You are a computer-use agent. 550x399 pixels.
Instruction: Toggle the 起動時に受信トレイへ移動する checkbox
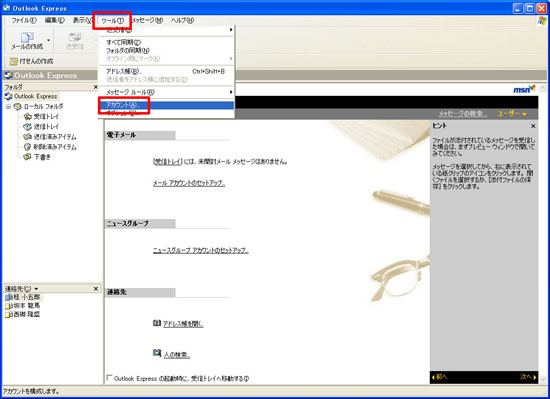[109, 378]
